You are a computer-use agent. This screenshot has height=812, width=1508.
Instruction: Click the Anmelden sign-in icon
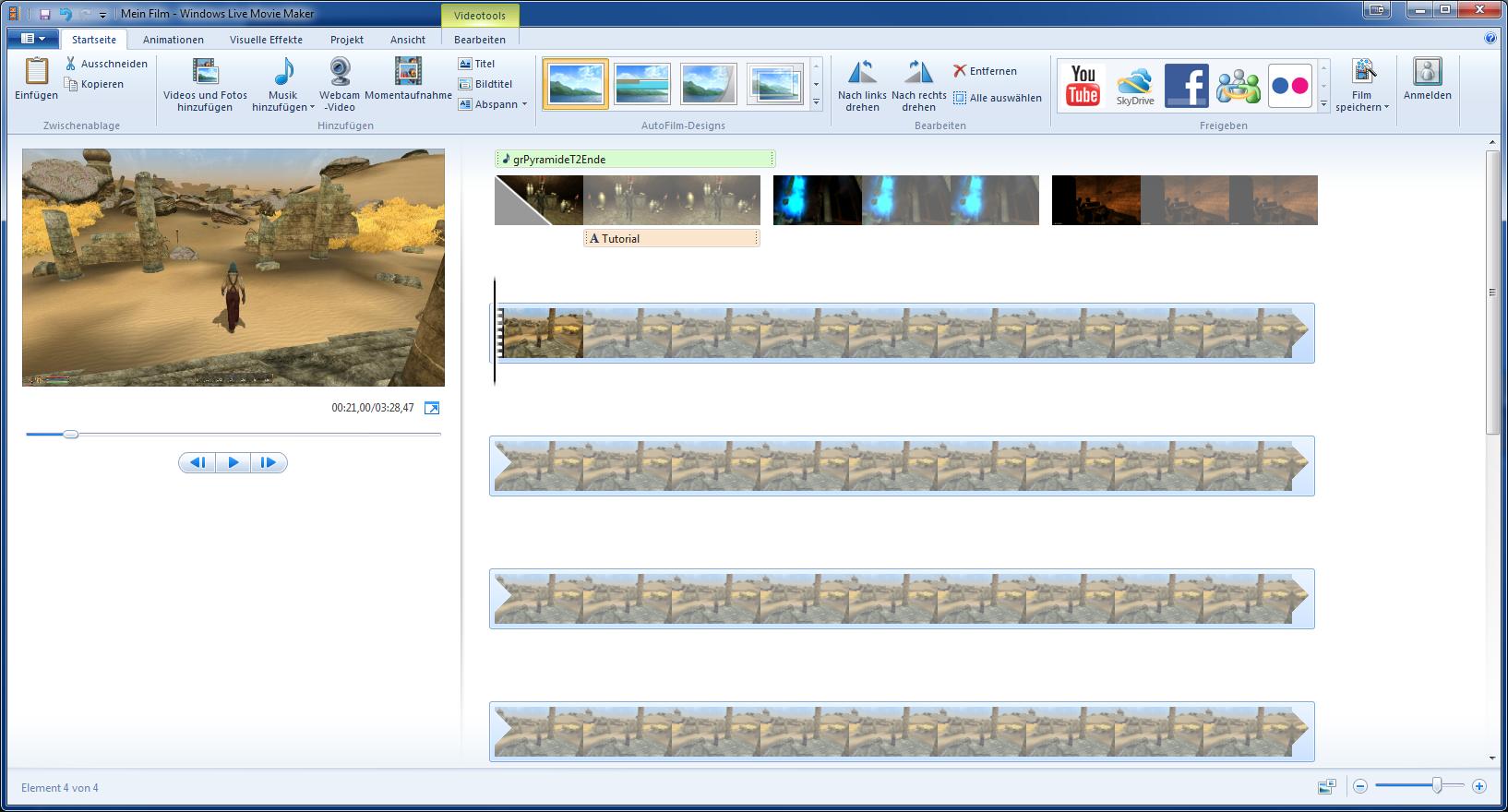(1428, 72)
